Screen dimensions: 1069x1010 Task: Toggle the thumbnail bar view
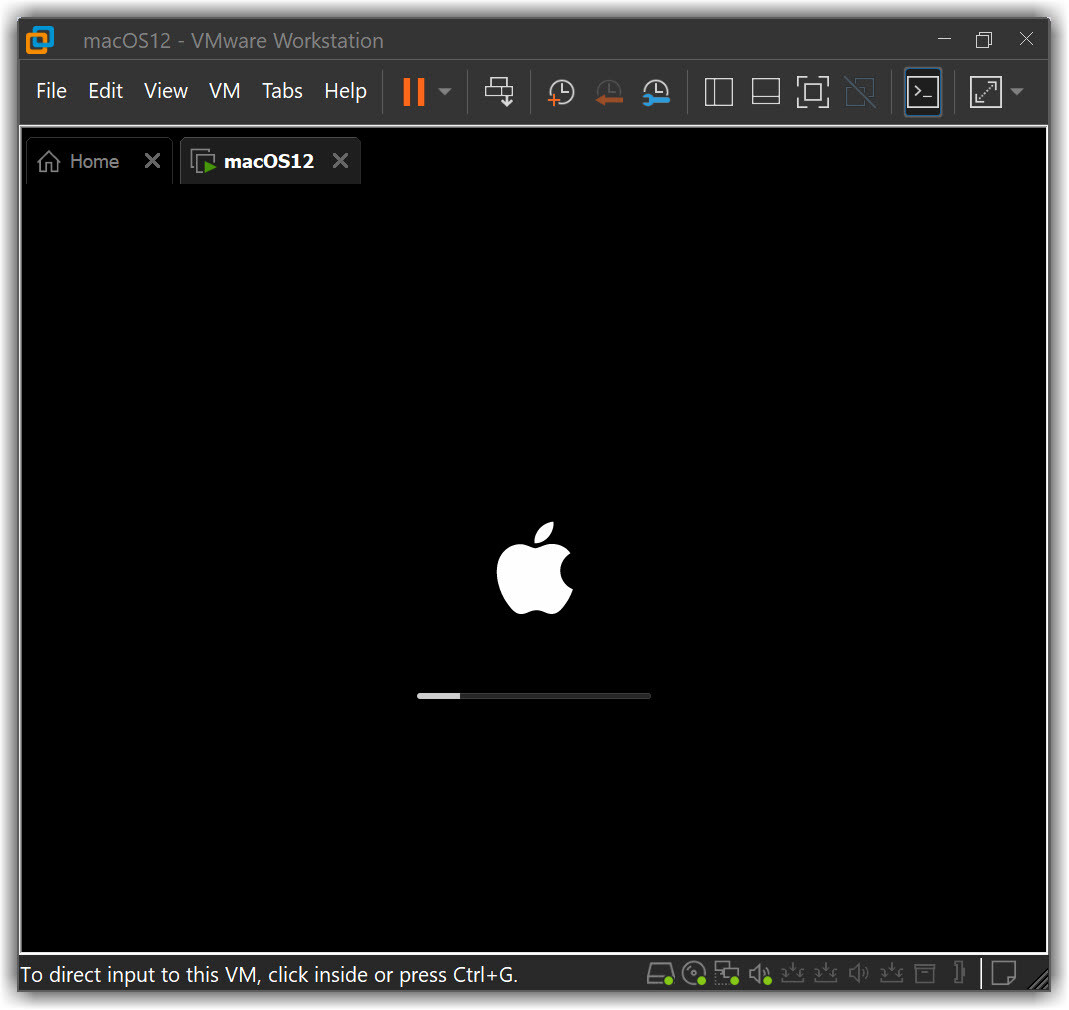(766, 91)
